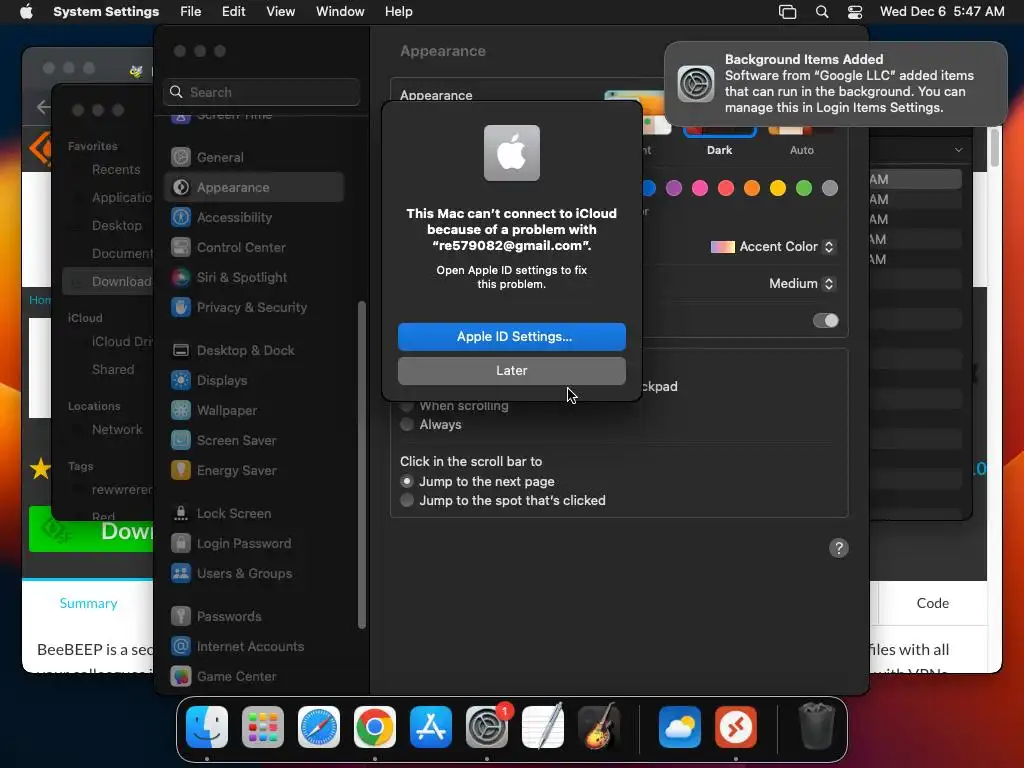Open Safari from the Dock
This screenshot has height=768, width=1024.
tap(319, 727)
